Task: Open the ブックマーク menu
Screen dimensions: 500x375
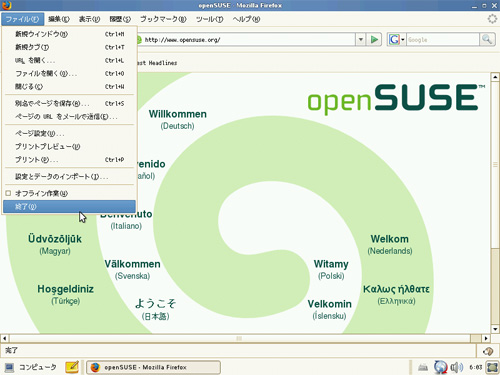Action: coord(163,19)
